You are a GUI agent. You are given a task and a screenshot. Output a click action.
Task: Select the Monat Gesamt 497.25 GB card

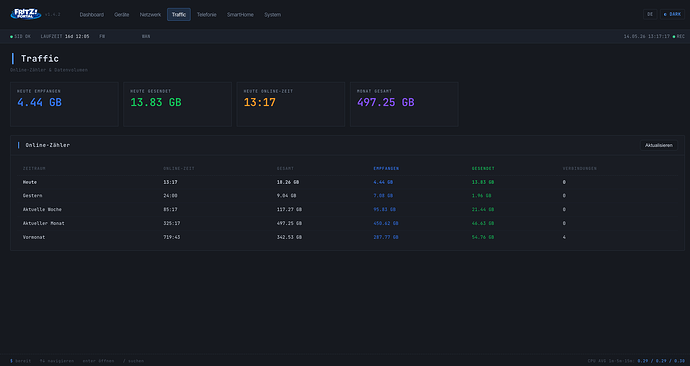pos(404,104)
